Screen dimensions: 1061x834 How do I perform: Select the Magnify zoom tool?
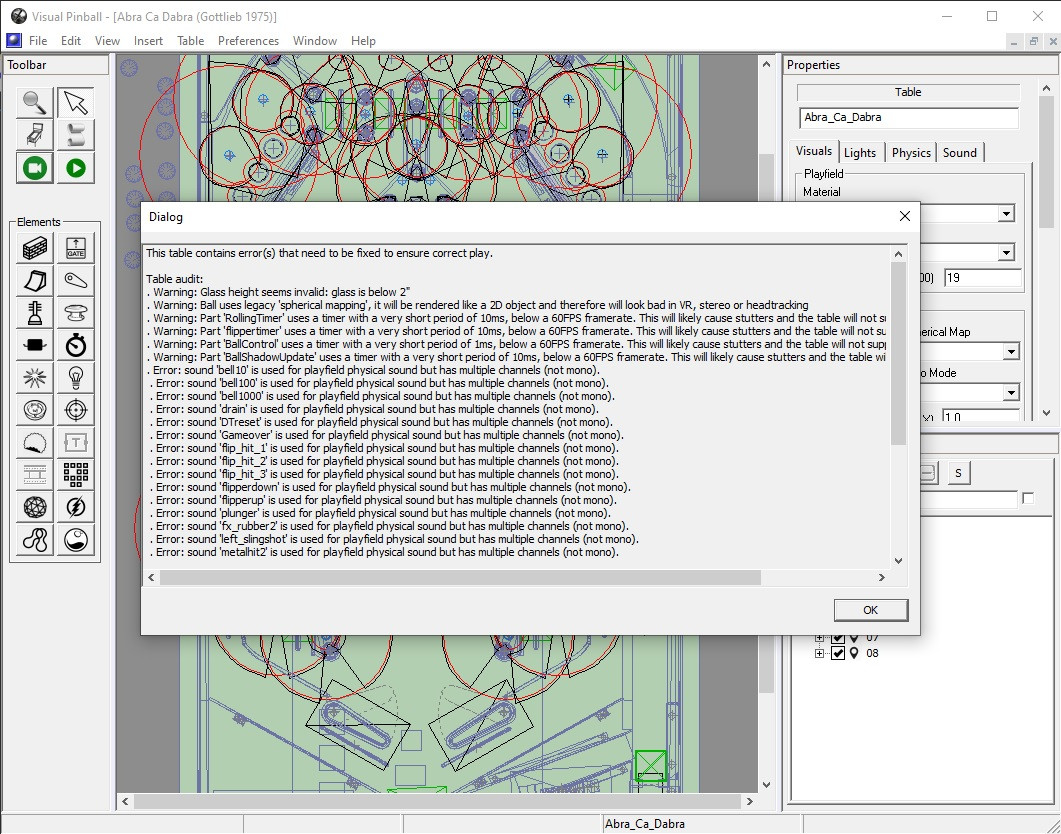click(x=35, y=103)
